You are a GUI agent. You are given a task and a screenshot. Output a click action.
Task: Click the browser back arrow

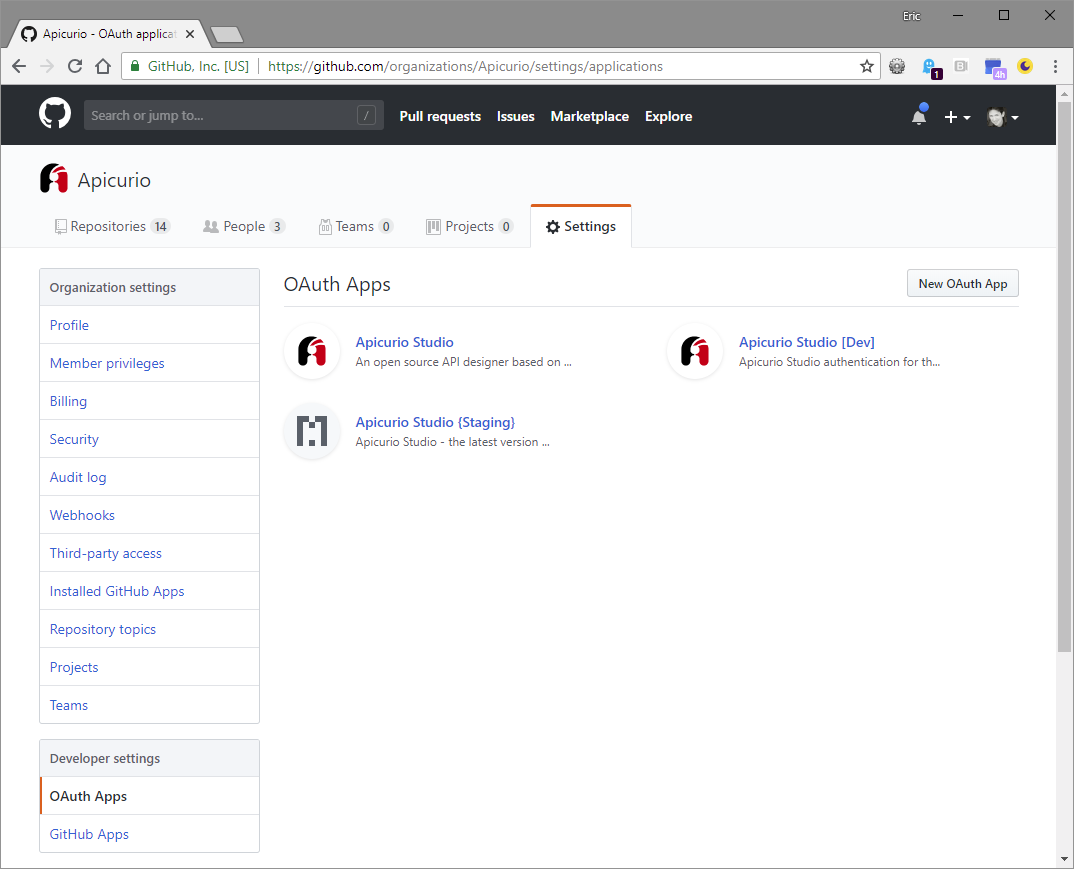[19, 67]
